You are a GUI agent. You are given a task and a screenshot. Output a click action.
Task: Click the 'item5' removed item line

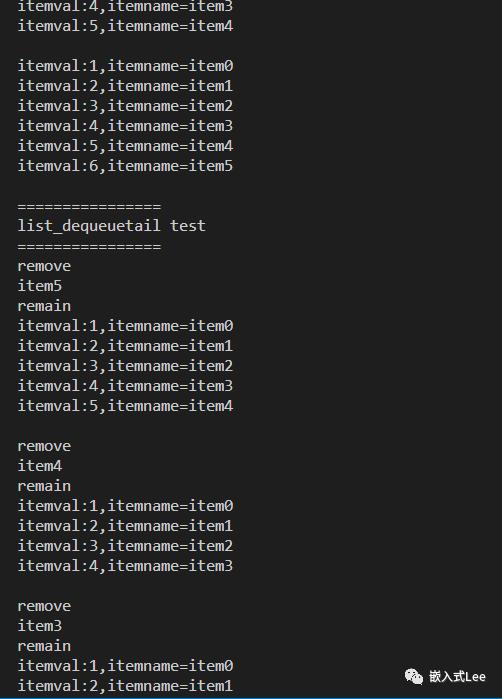[40, 286]
